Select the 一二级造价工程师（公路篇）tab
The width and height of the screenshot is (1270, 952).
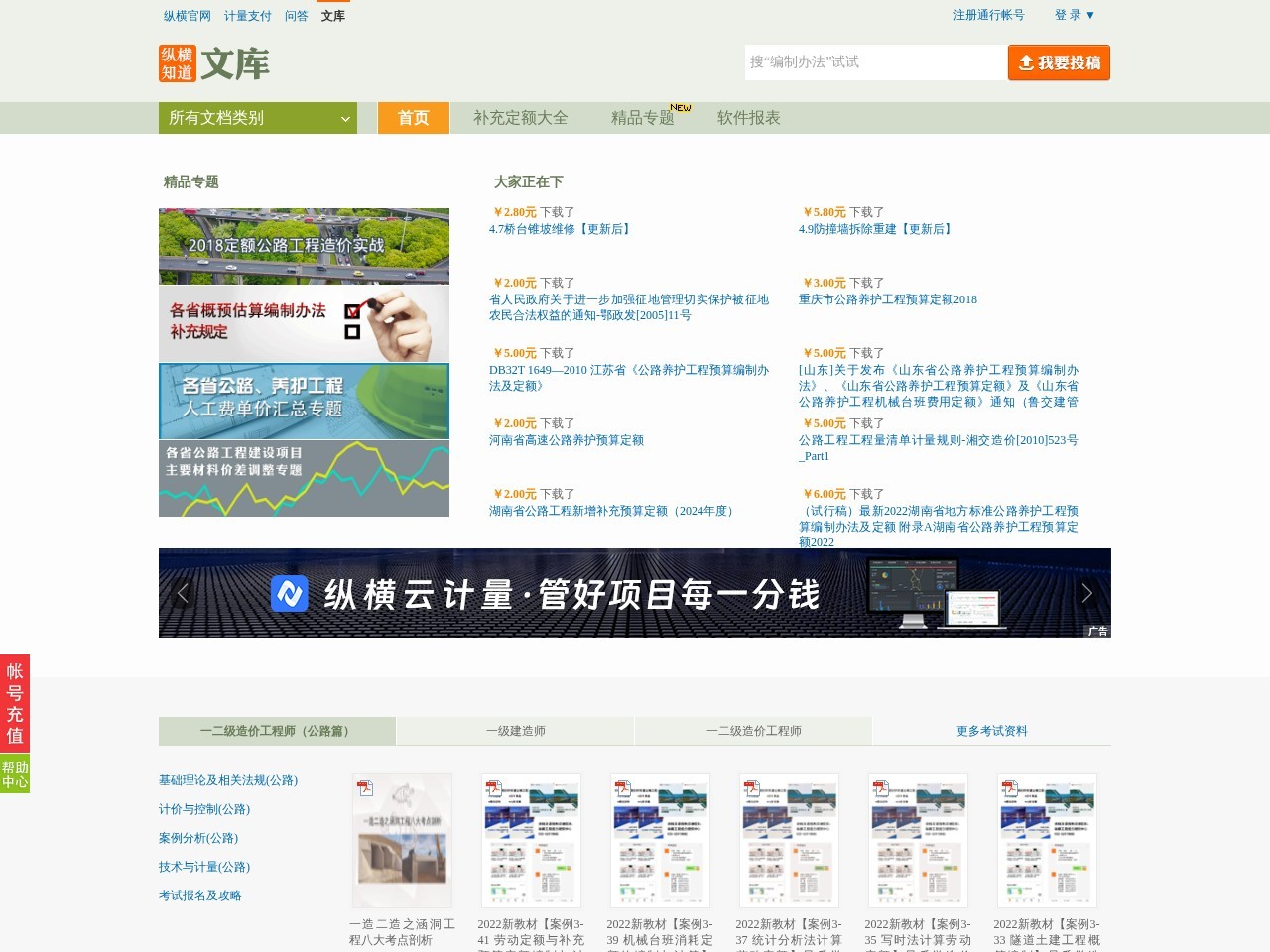(x=277, y=731)
